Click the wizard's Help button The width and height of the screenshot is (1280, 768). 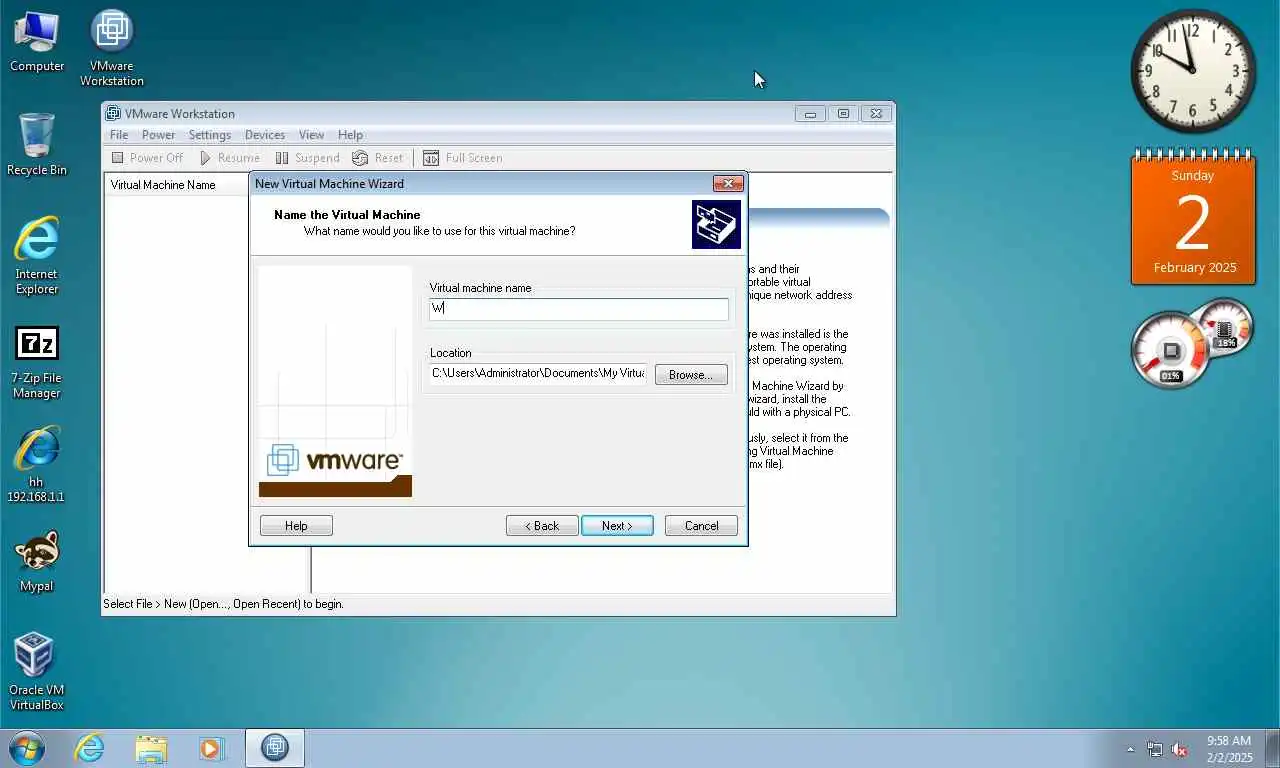[x=296, y=526]
